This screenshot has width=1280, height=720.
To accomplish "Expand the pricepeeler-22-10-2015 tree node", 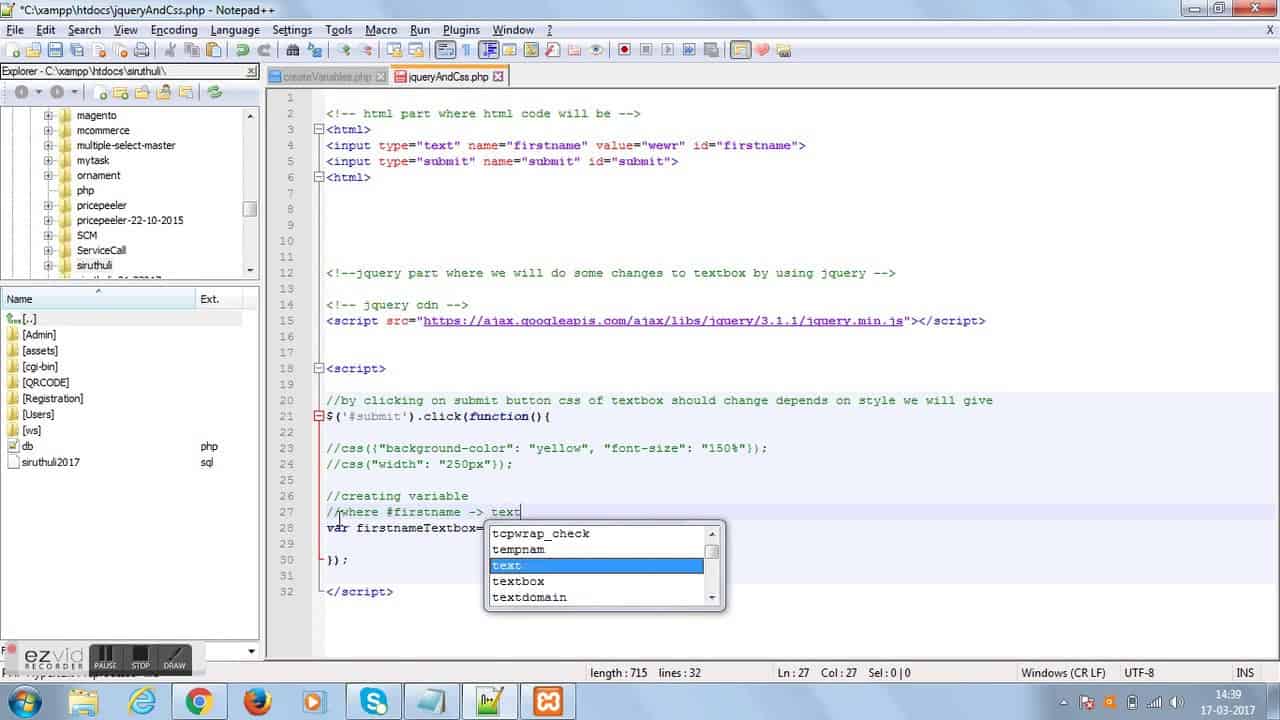I will [x=48, y=221].
